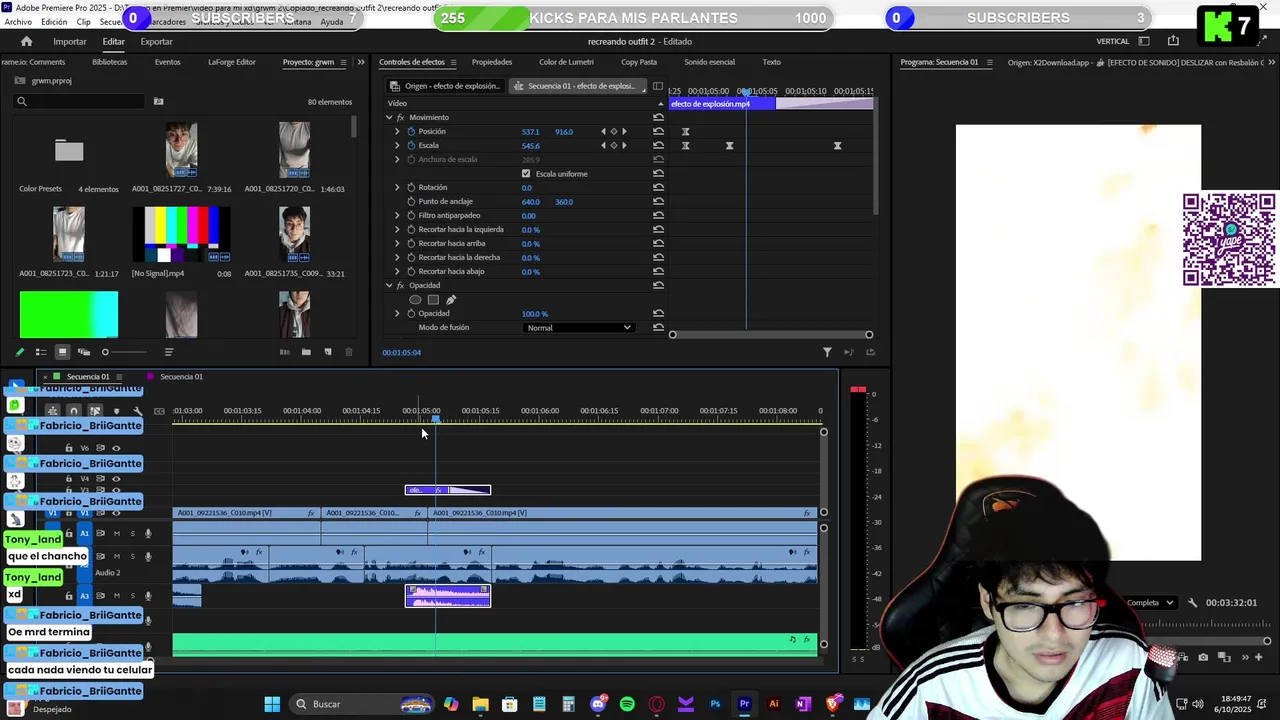Open the Bibliotecas panel tab
This screenshot has width=1280, height=720.
[110, 62]
